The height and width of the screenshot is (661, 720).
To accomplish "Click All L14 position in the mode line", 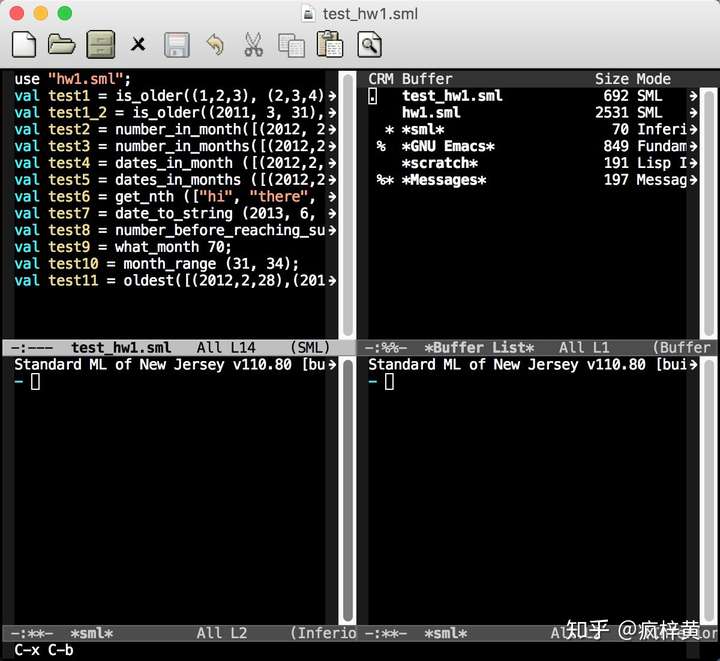I will pyautogui.click(x=226, y=347).
